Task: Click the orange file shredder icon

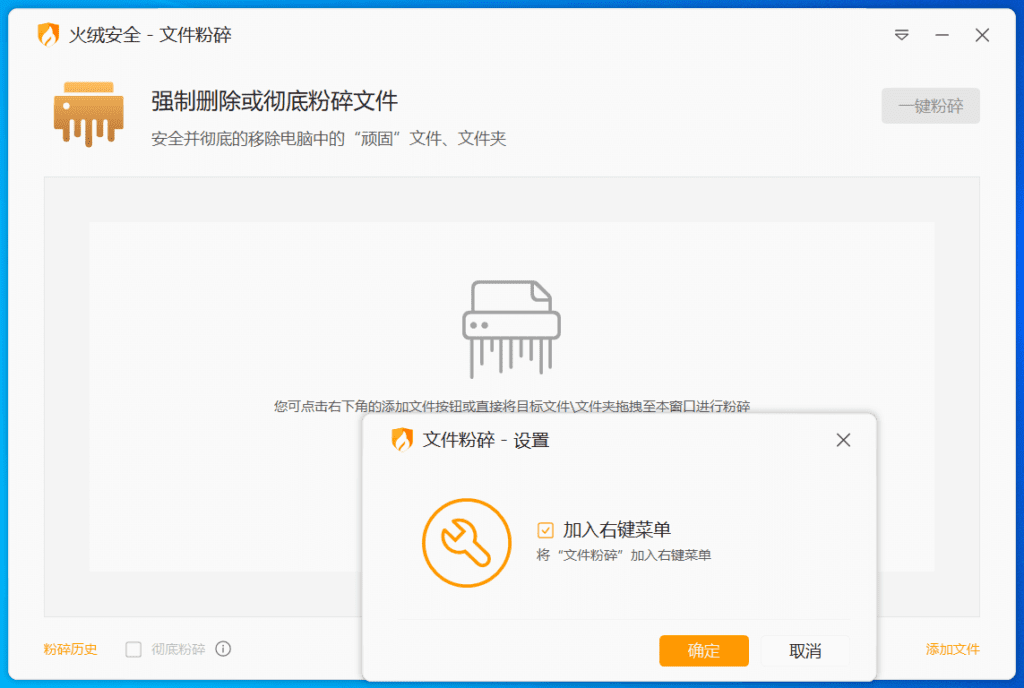Action: [x=89, y=114]
